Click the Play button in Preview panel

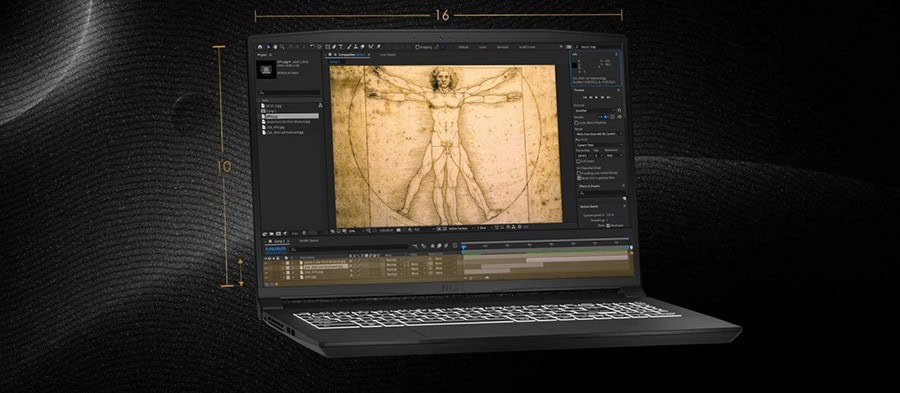tap(596, 97)
